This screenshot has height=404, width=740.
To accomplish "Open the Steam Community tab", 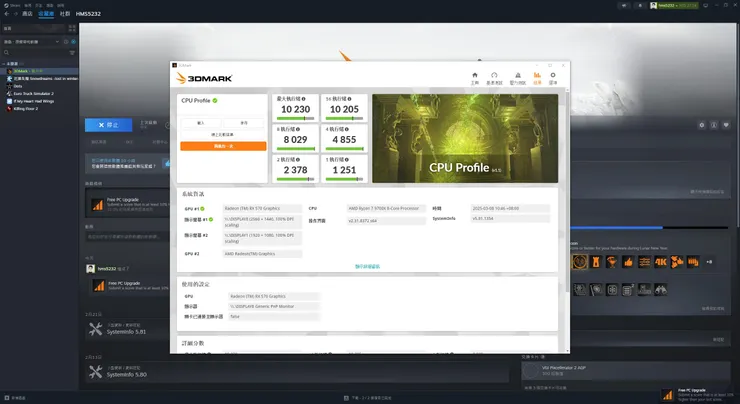I will 65,14.
